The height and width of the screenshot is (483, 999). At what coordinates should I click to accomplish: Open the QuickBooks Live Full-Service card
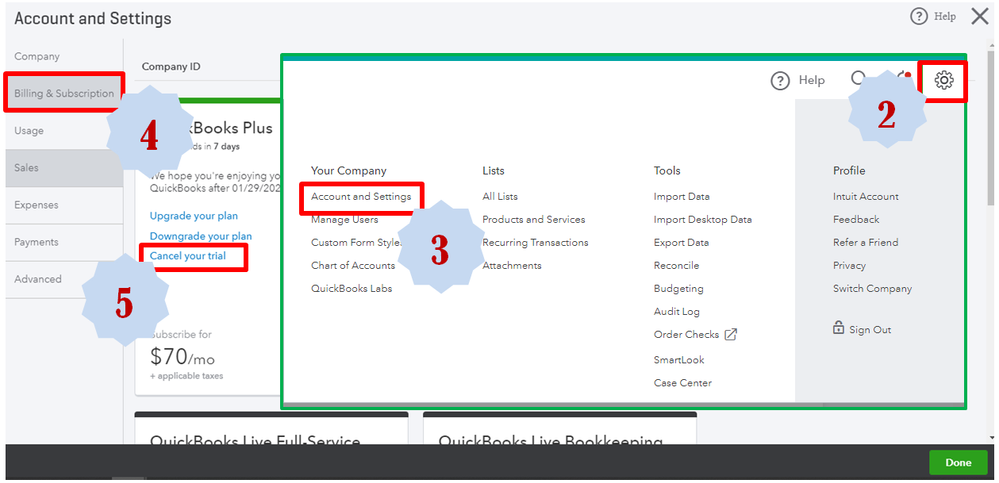click(271, 428)
